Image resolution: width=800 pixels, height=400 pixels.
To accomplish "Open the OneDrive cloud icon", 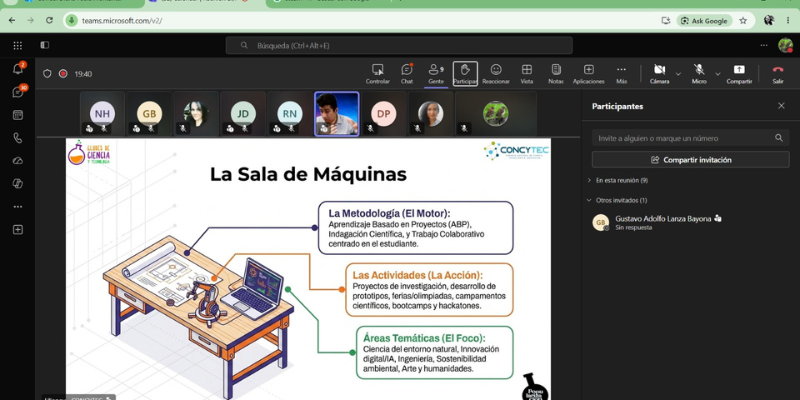I will pos(18,161).
